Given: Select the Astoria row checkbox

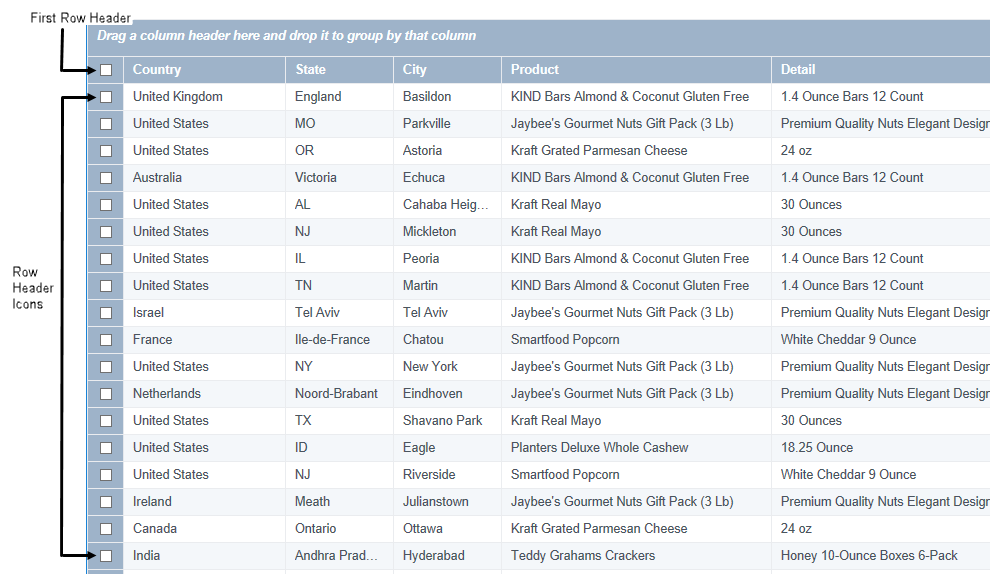Looking at the screenshot, I should 106,151.
